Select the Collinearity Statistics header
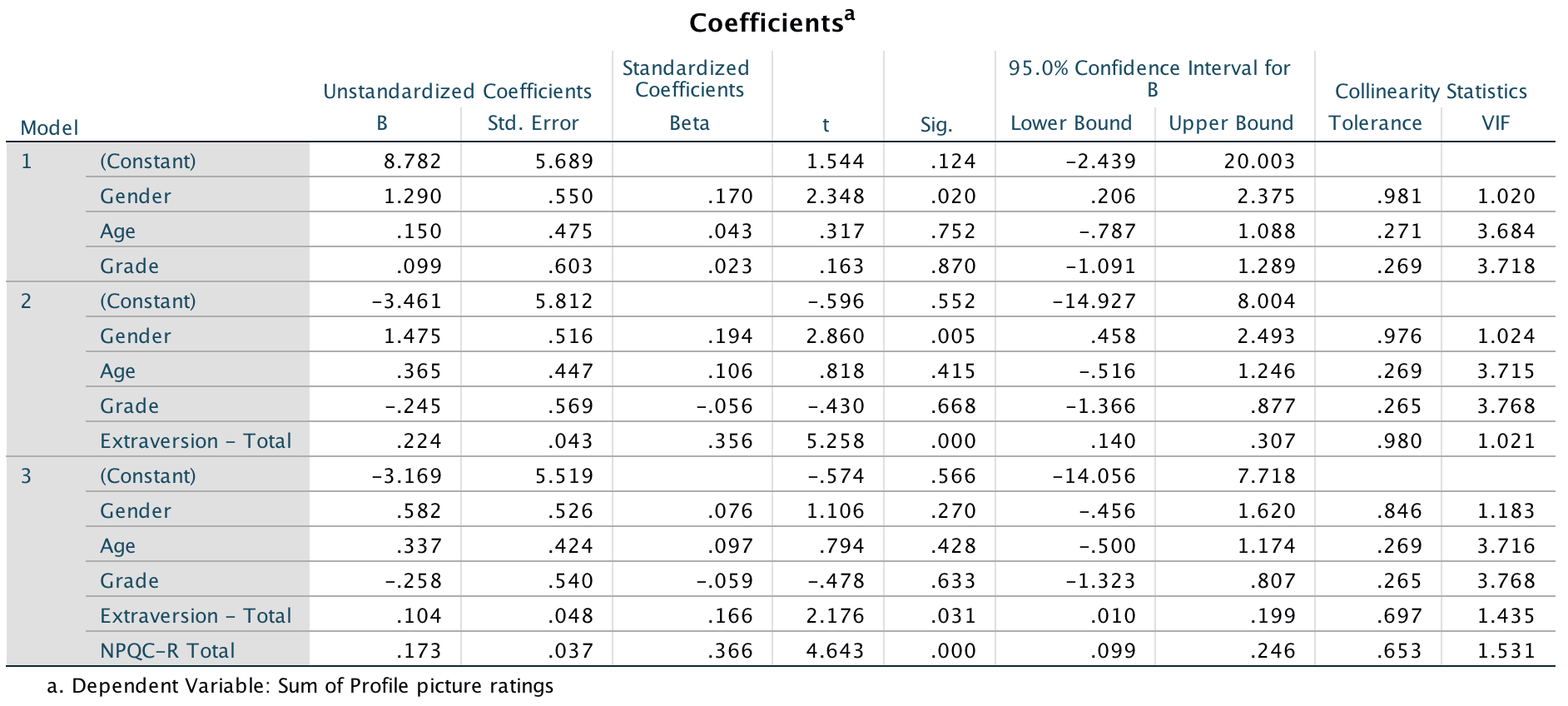The width and height of the screenshot is (1568, 706). 1431,92
